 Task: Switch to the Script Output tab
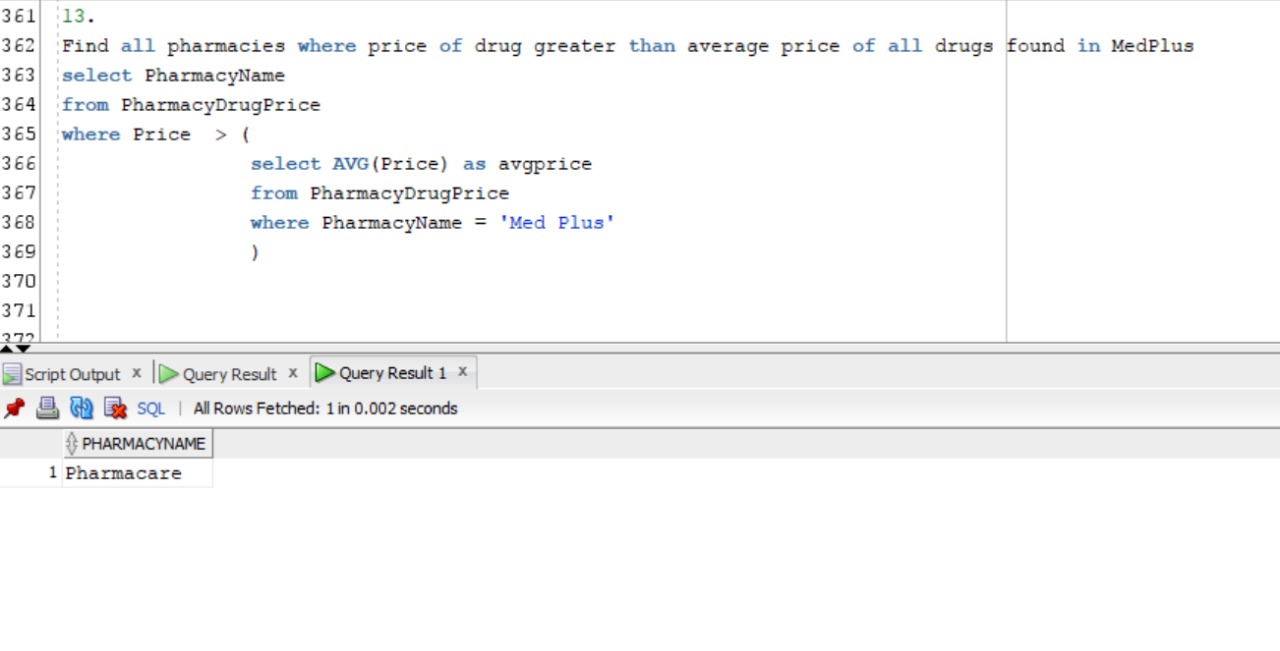pyautogui.click(x=72, y=373)
